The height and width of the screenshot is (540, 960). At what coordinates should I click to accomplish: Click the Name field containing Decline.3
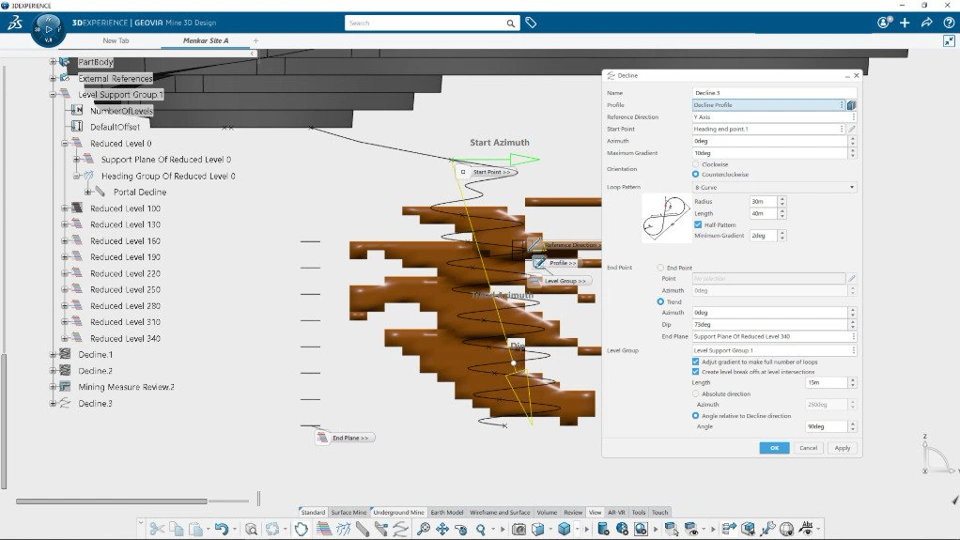click(774, 92)
